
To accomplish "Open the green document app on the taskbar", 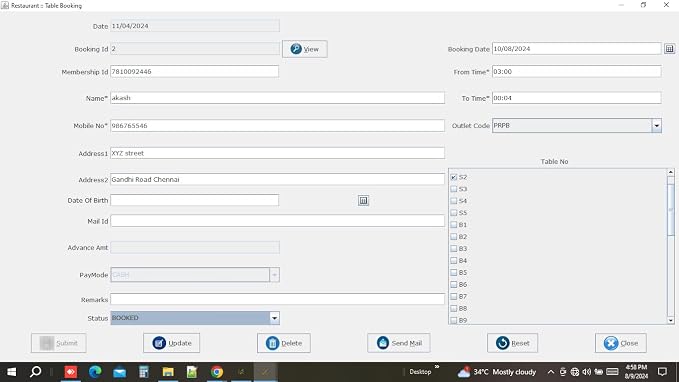I will 192,372.
